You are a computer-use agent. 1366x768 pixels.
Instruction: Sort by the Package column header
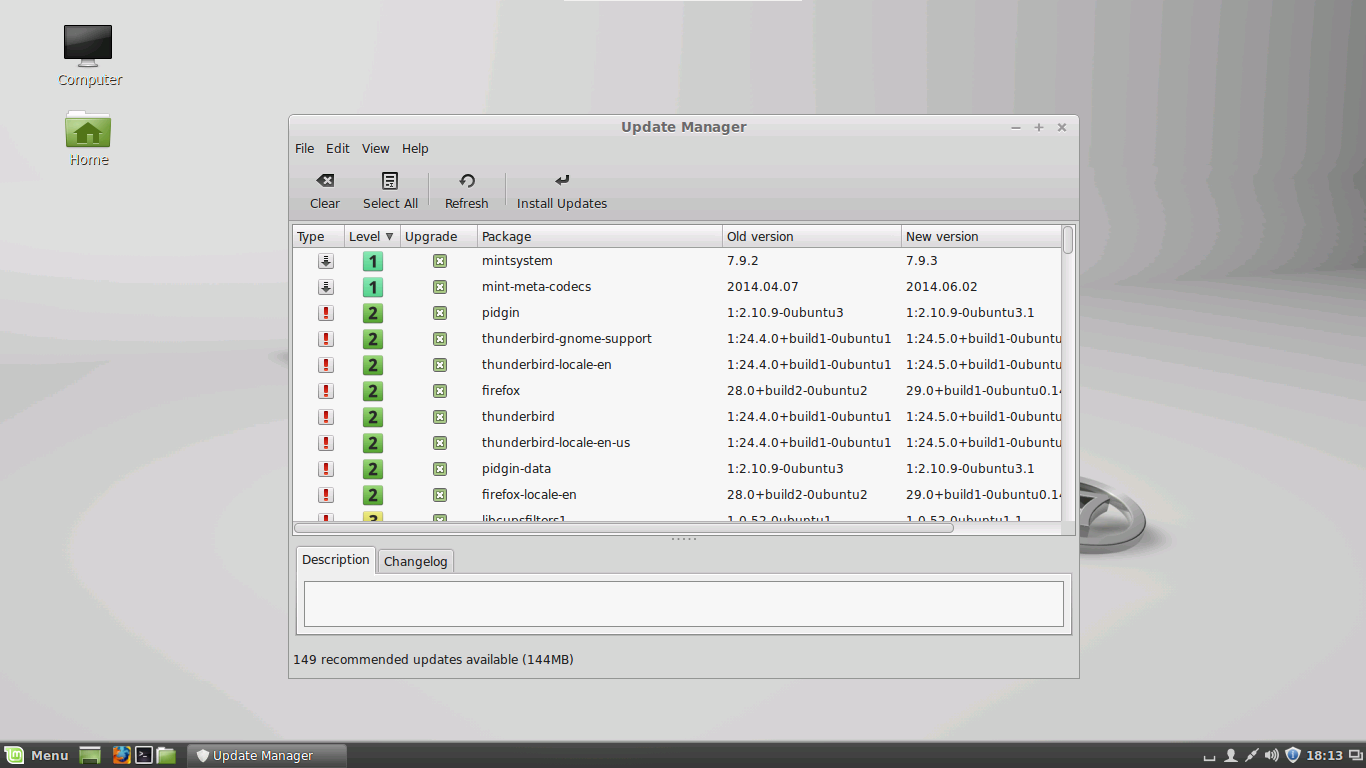tap(599, 237)
